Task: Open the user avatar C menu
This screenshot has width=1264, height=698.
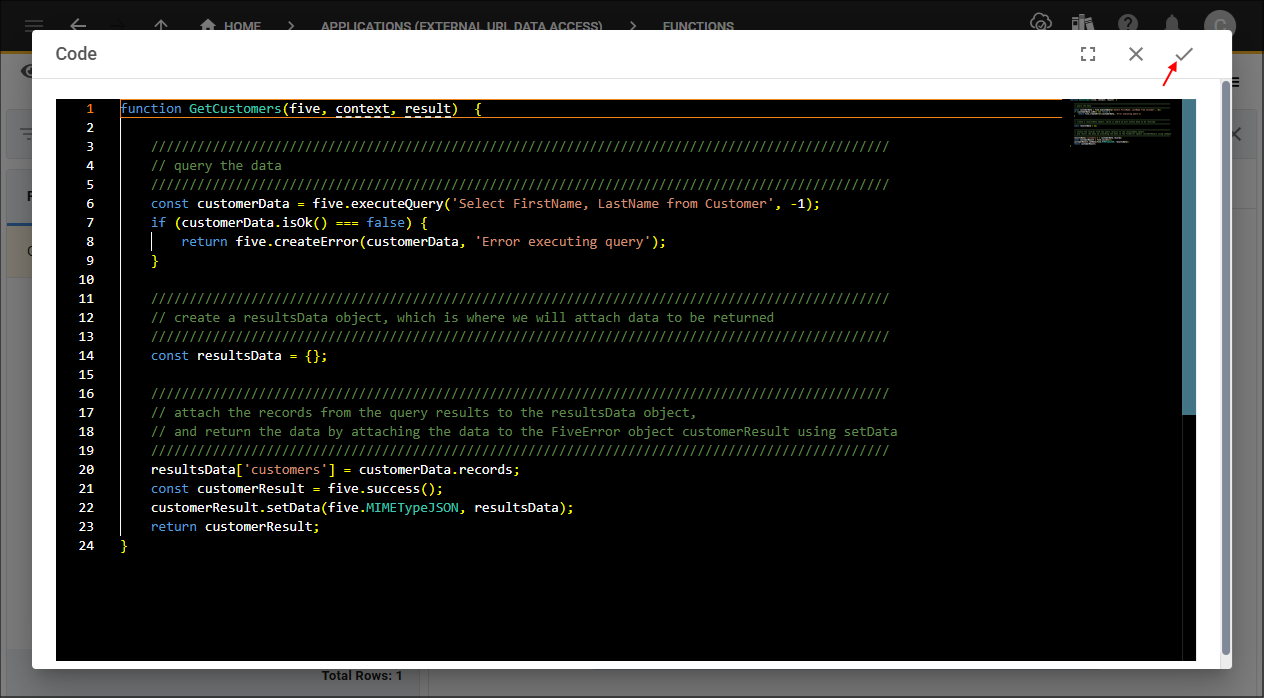Action: click(x=1219, y=25)
